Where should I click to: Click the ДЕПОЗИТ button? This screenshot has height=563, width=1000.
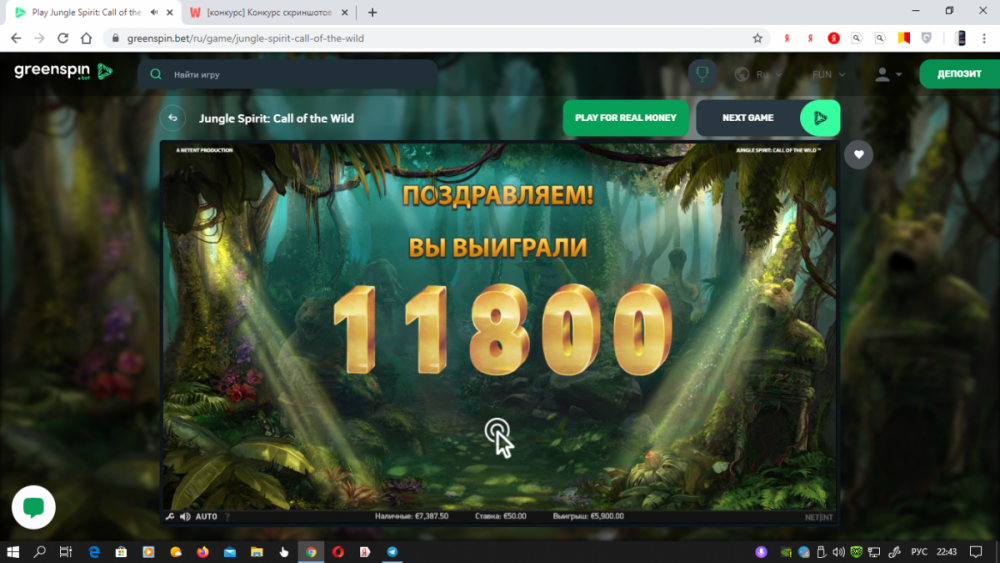(959, 74)
